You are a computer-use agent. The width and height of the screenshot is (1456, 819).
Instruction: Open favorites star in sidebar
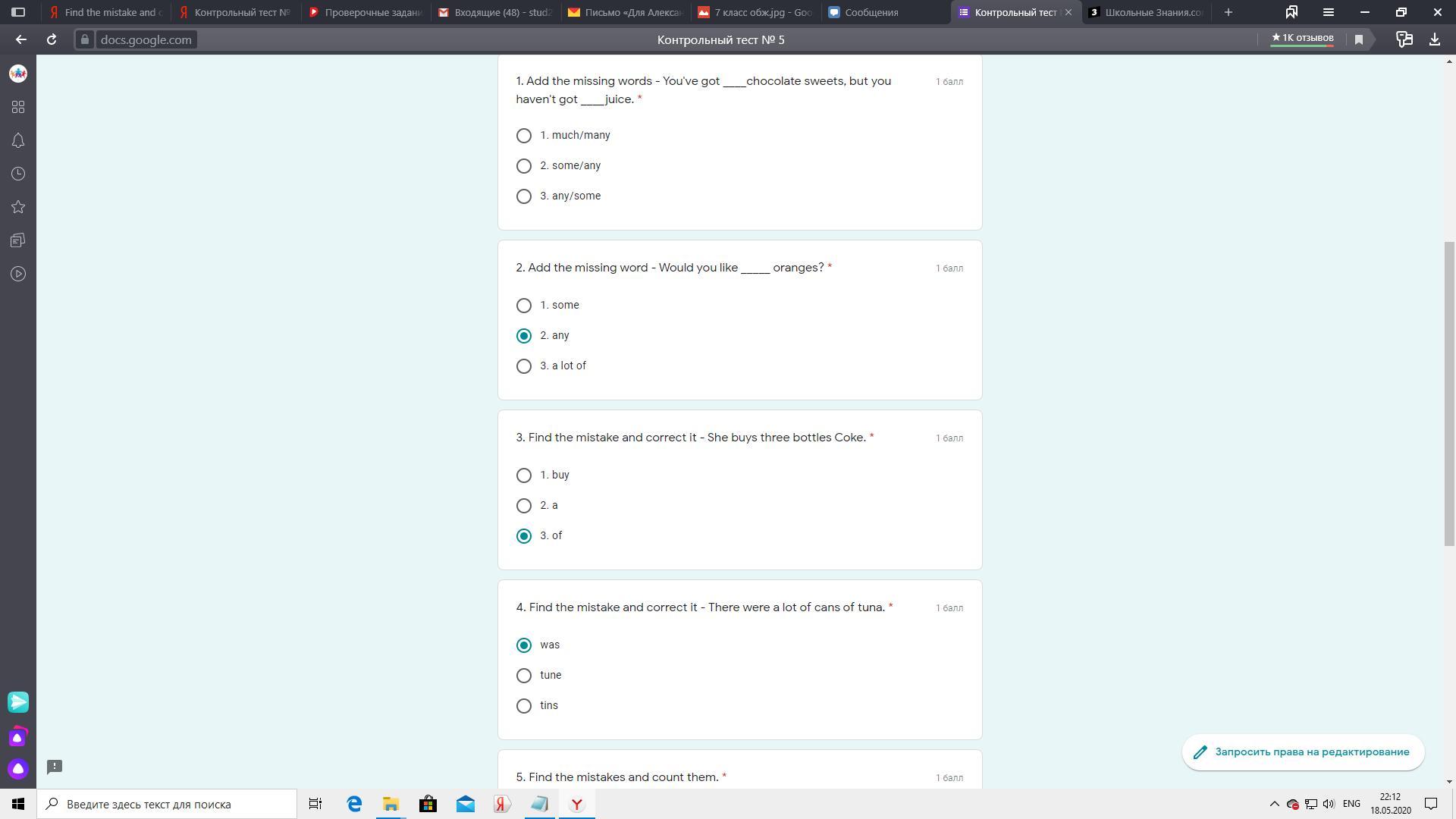[x=18, y=207]
